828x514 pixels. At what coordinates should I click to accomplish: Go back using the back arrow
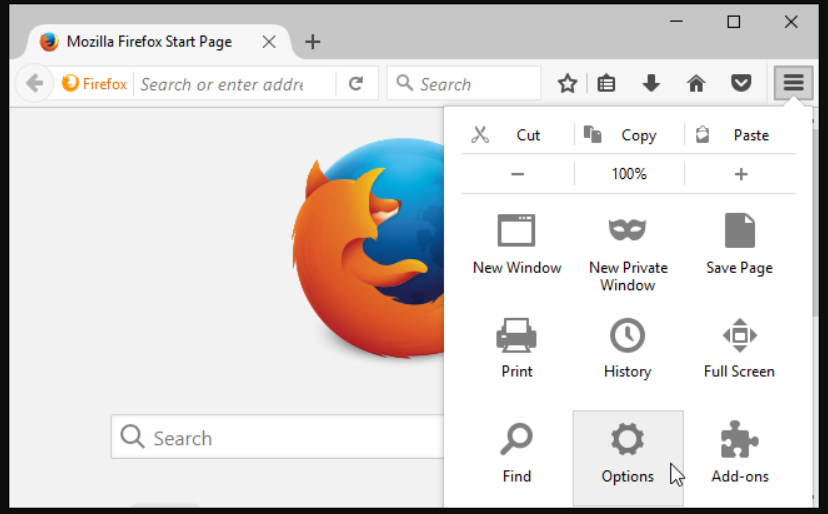click(x=34, y=83)
